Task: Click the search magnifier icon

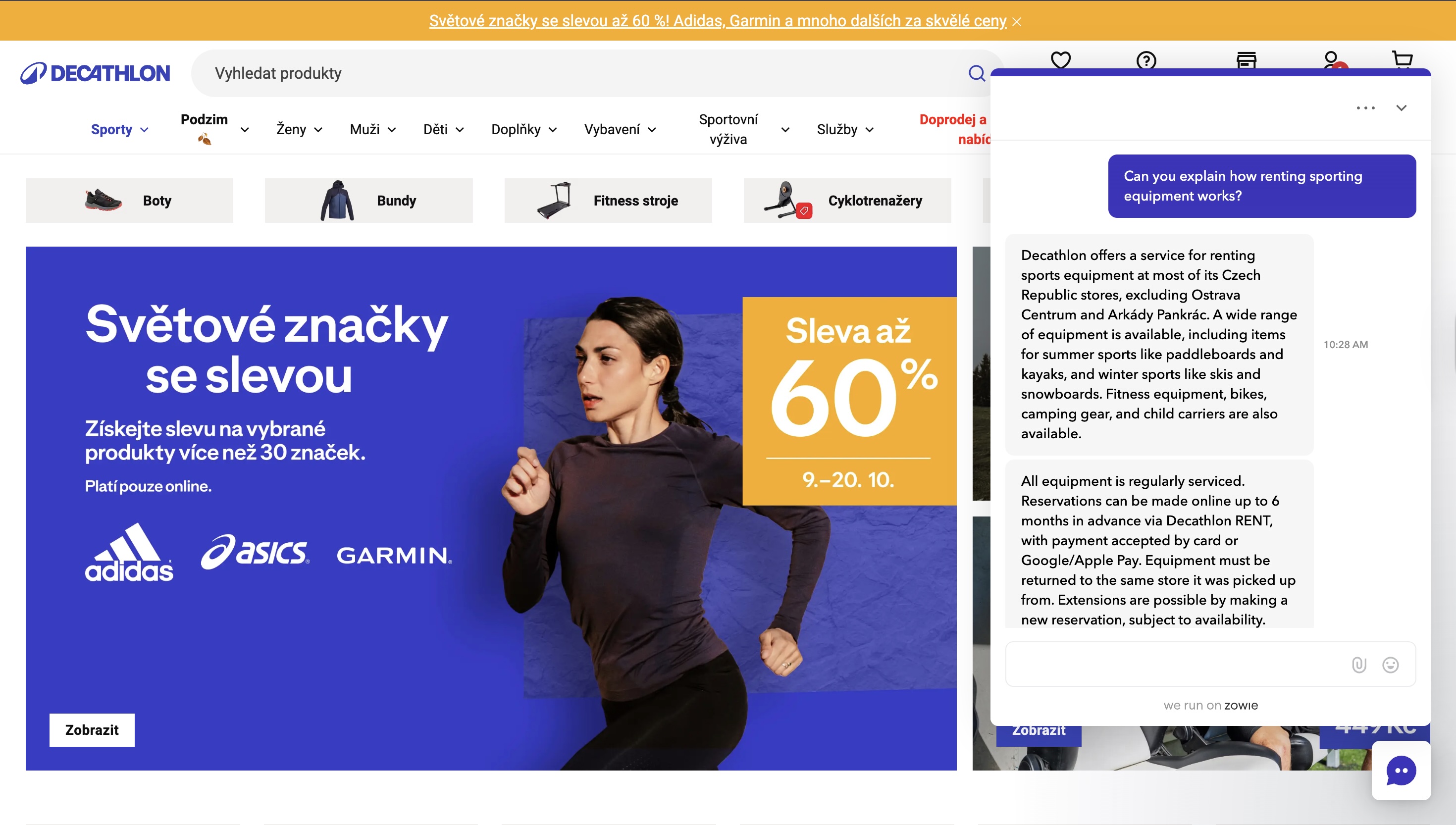Action: tap(977, 73)
